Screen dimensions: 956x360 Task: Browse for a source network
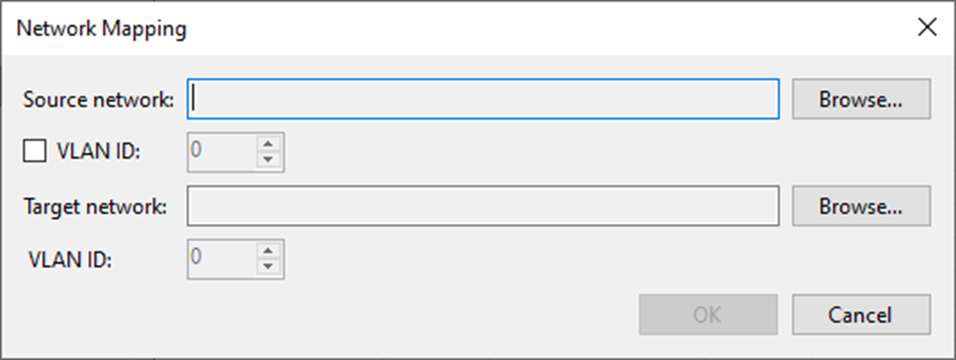861,99
